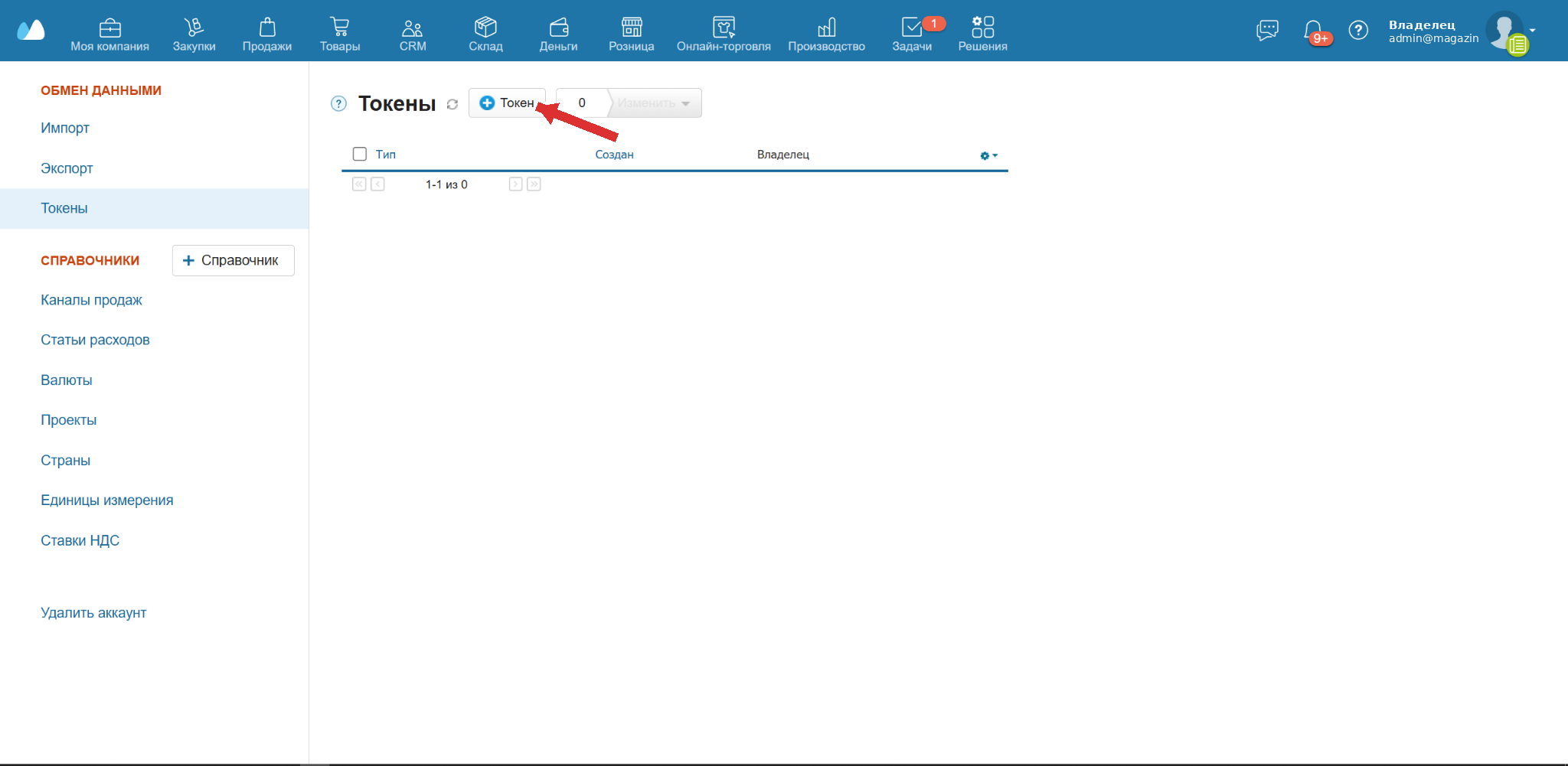Add new Токен button

point(507,103)
